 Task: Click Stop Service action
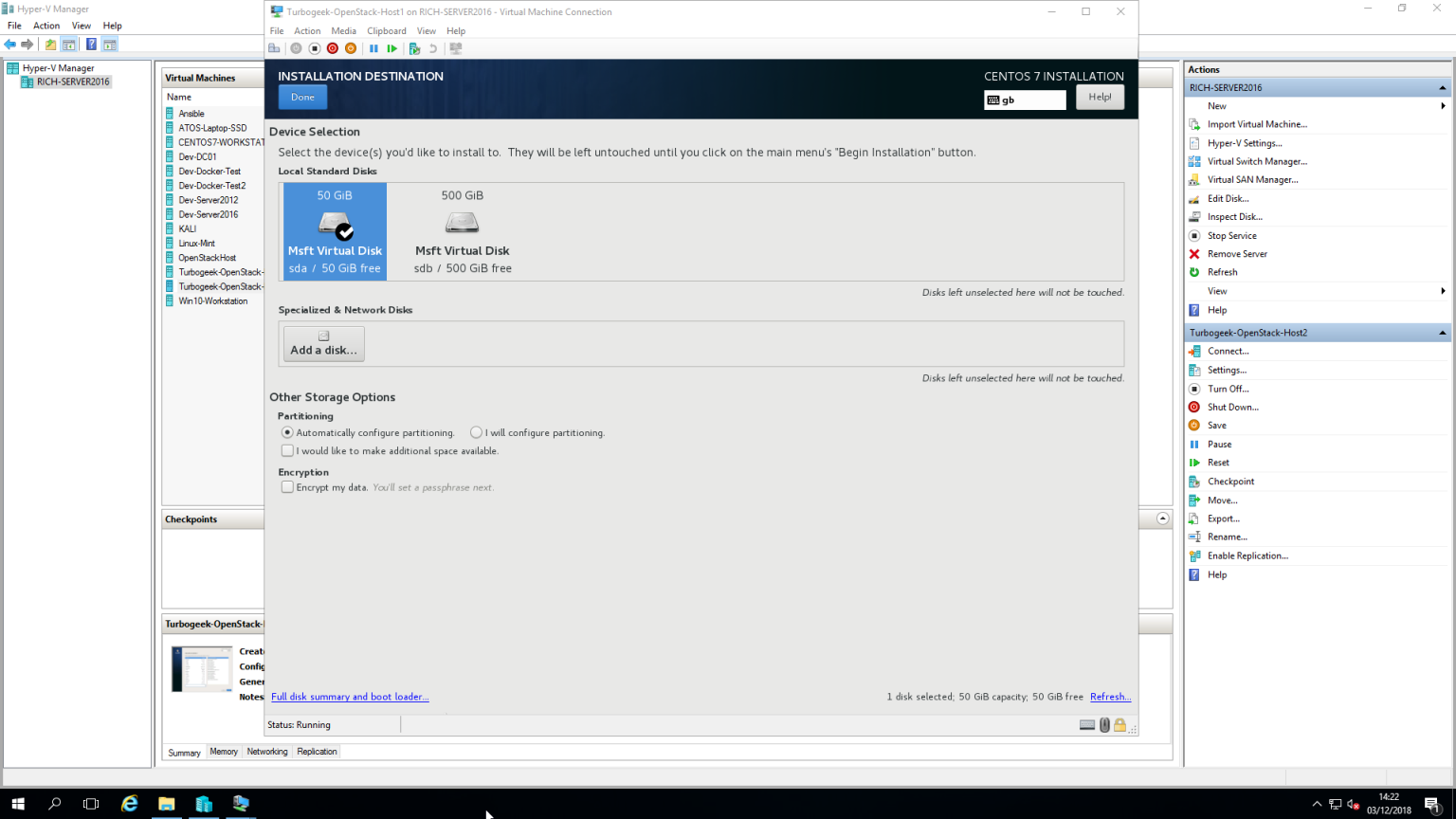[x=1231, y=235]
